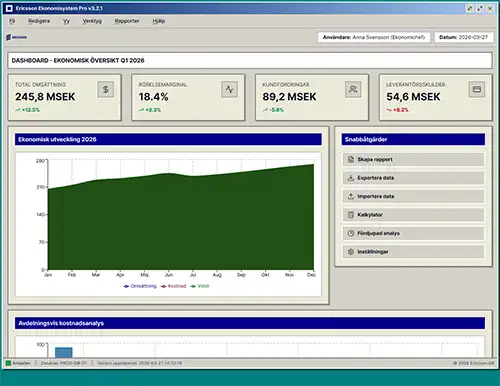The width and height of the screenshot is (500, 386).
Task: Click the 245,8 MSEK total omsättning value
Action: point(45,97)
